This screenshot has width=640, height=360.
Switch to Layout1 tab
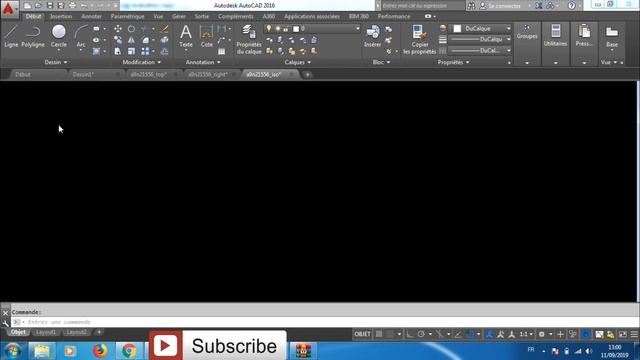[x=46, y=332]
